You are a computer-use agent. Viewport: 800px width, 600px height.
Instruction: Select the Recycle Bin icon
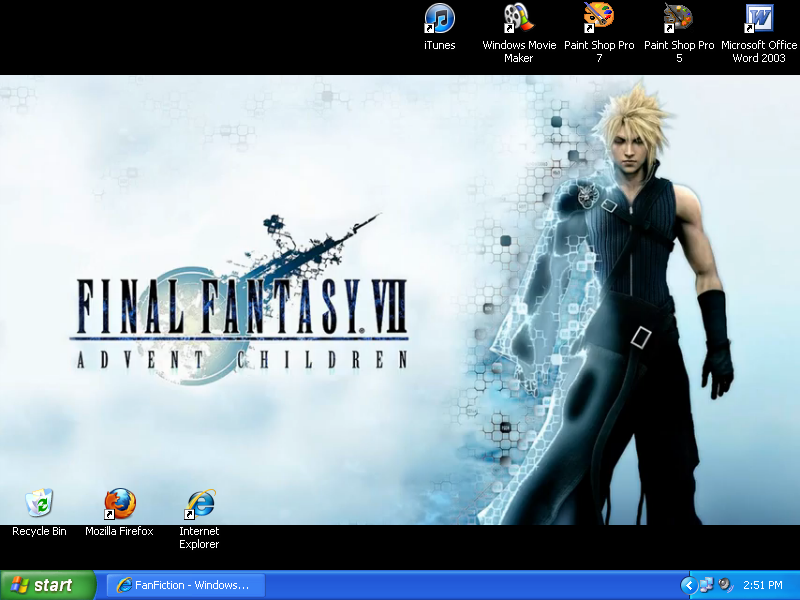(x=39, y=503)
